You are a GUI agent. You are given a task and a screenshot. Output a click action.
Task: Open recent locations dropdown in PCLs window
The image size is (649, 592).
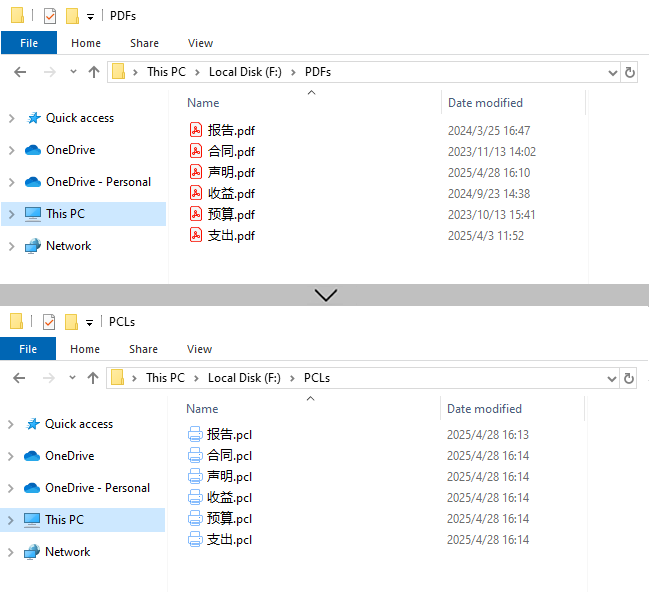point(72,377)
